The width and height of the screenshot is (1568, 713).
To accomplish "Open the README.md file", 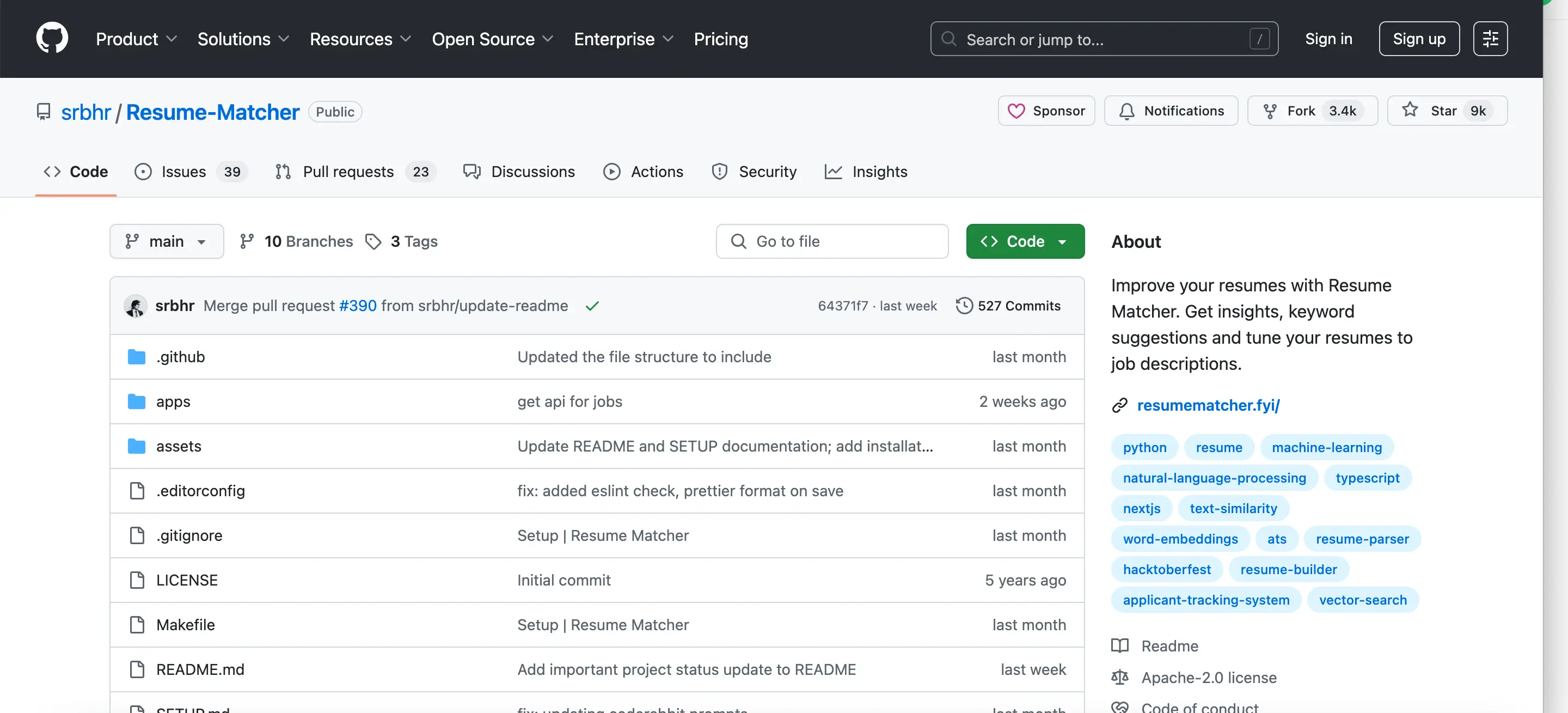I will point(200,670).
